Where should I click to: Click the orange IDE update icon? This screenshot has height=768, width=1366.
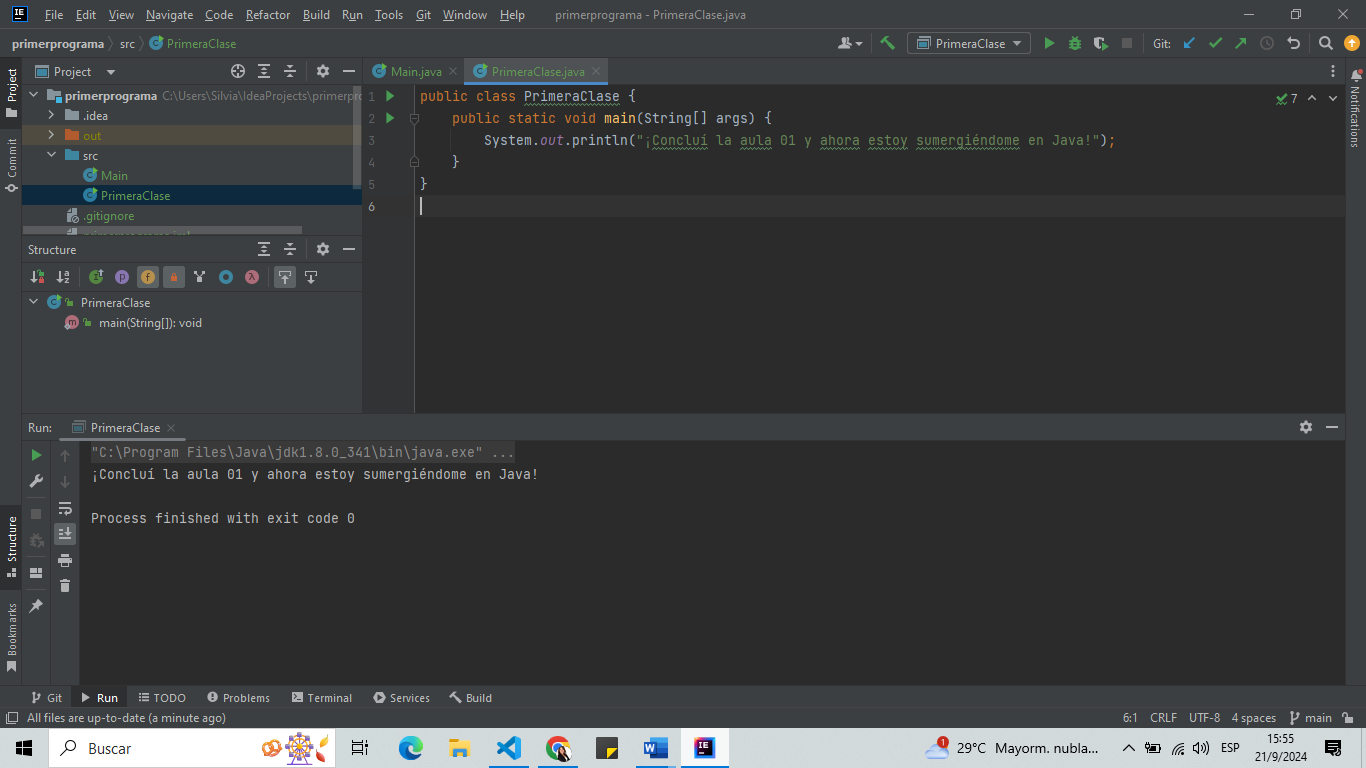coord(1352,43)
